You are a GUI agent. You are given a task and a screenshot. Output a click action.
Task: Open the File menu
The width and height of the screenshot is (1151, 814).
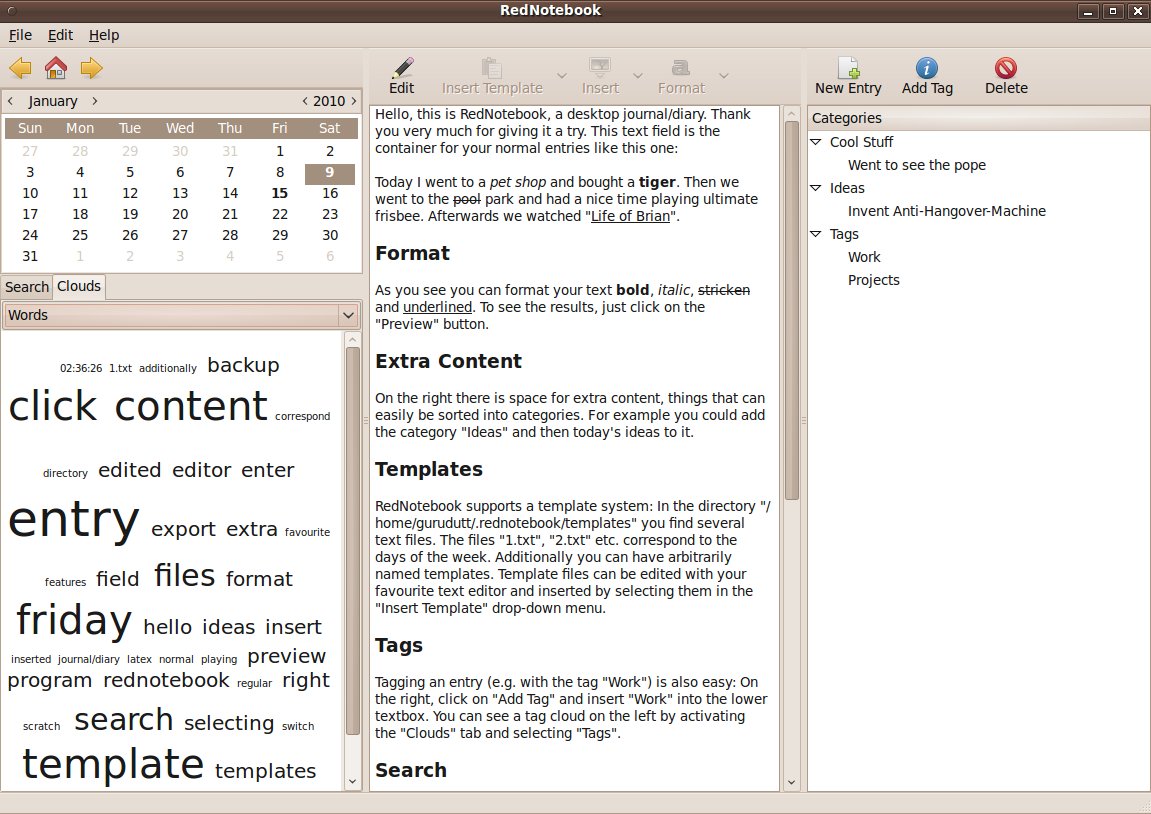[x=19, y=35]
